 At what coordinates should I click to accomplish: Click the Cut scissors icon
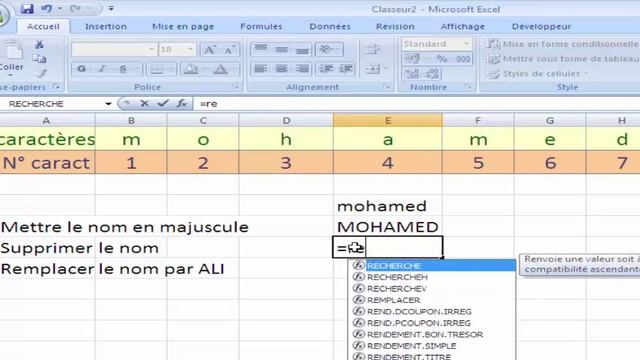point(39,44)
